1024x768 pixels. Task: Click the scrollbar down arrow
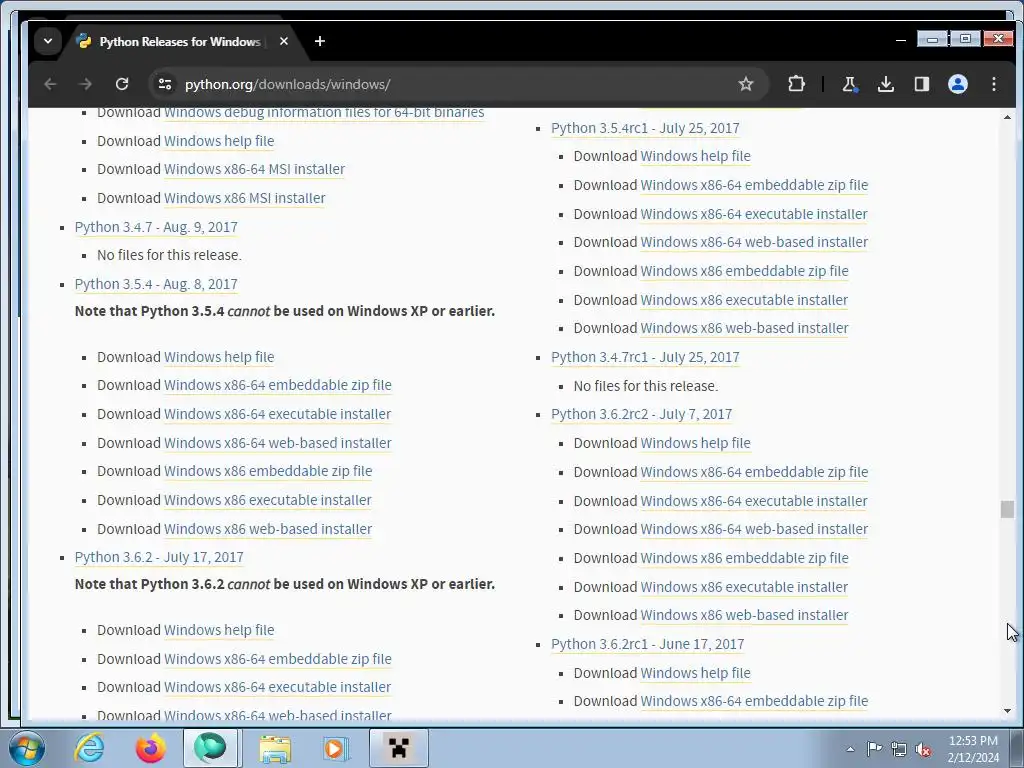tap(1007, 711)
